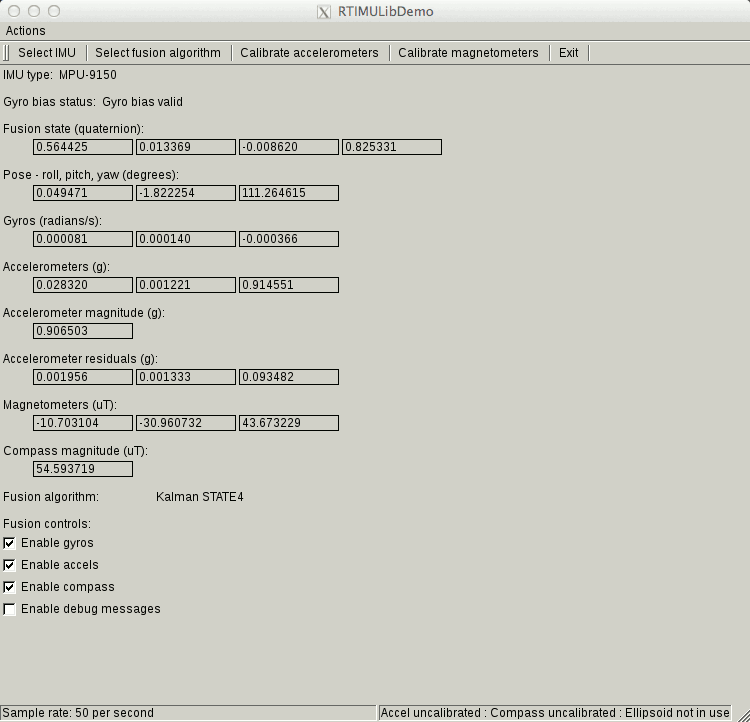The image size is (750, 722).
Task: Click the X11 icon in title bar
Action: pyautogui.click(x=323, y=12)
